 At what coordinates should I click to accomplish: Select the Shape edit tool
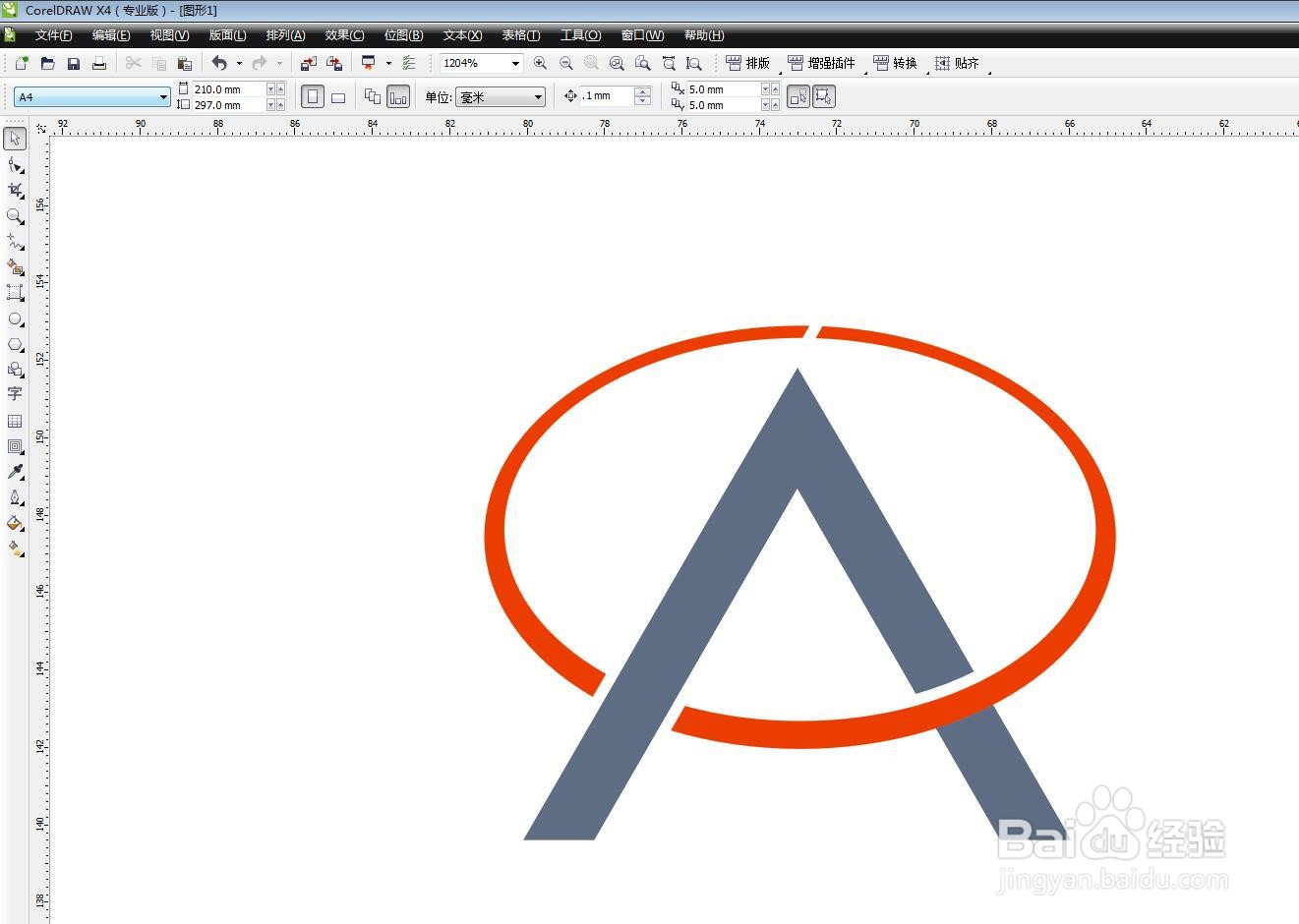(15, 164)
